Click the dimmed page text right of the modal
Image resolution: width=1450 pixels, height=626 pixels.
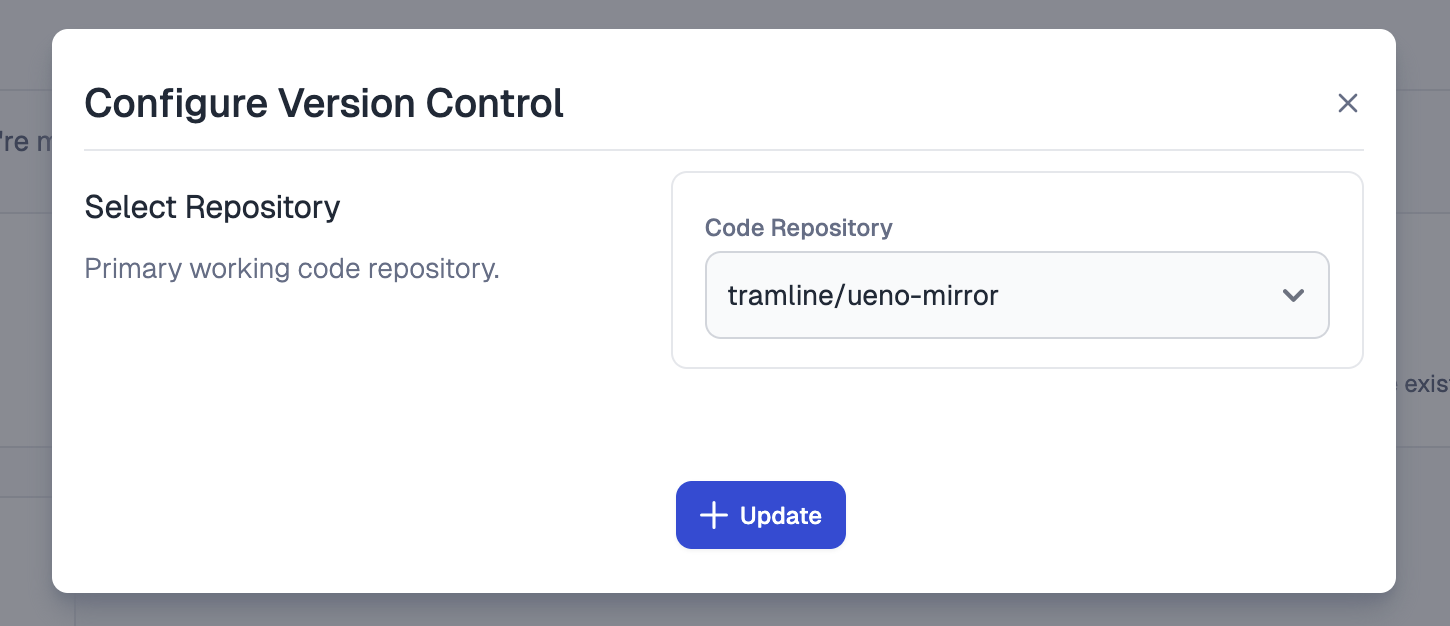(x=1423, y=383)
